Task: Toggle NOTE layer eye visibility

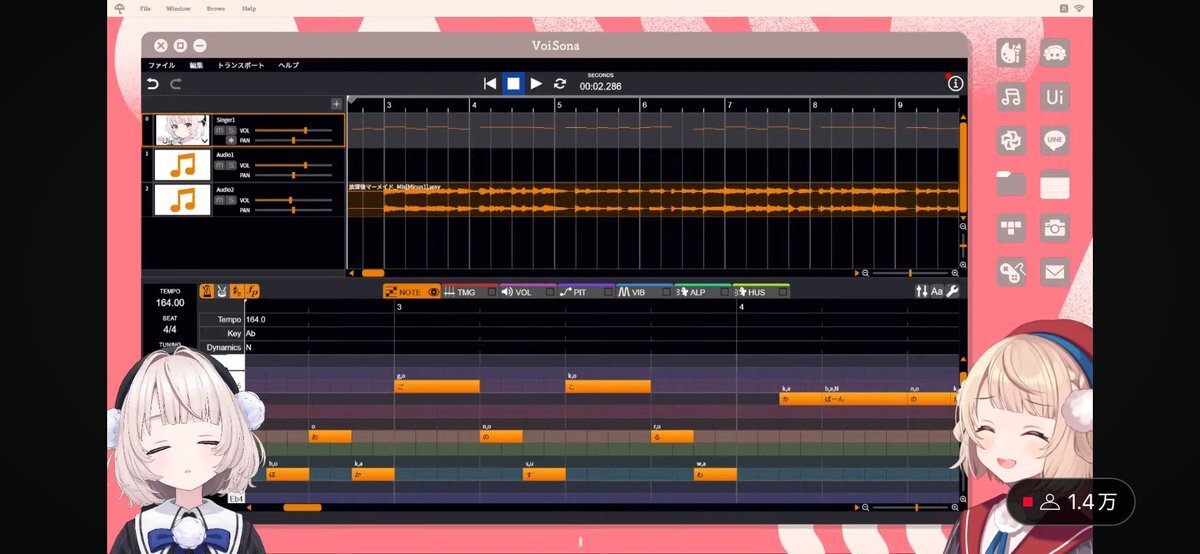Action: [x=434, y=292]
